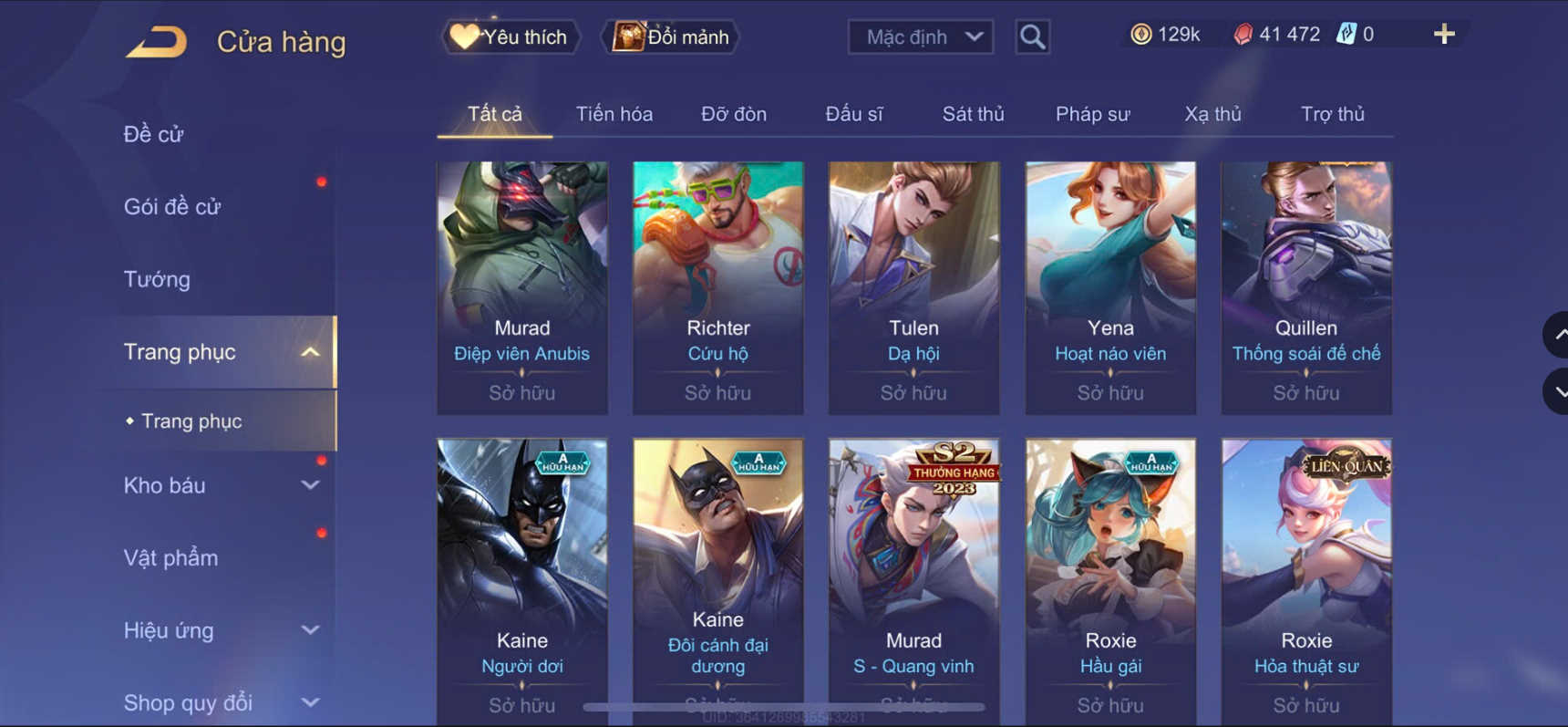Click the down arrow on the right edge
The image size is (1568, 727).
point(1557,392)
